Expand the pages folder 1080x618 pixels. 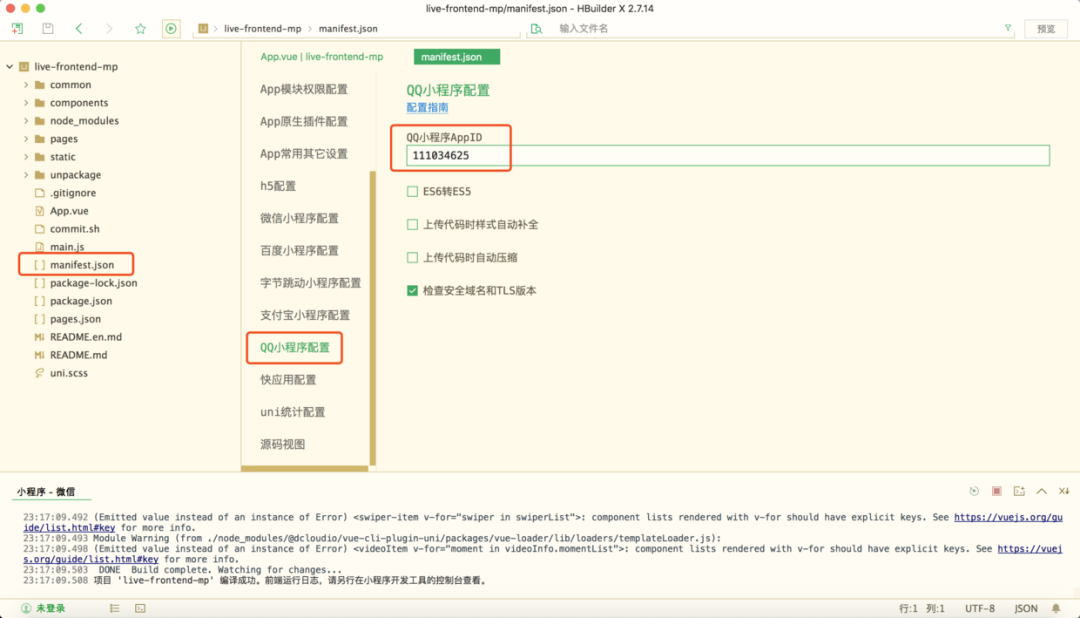(26, 138)
